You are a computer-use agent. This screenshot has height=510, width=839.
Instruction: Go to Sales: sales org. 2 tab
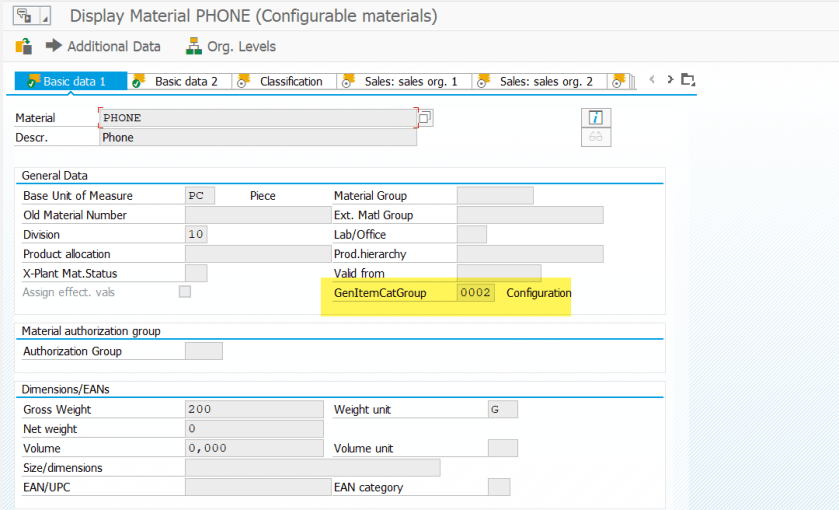tap(545, 81)
